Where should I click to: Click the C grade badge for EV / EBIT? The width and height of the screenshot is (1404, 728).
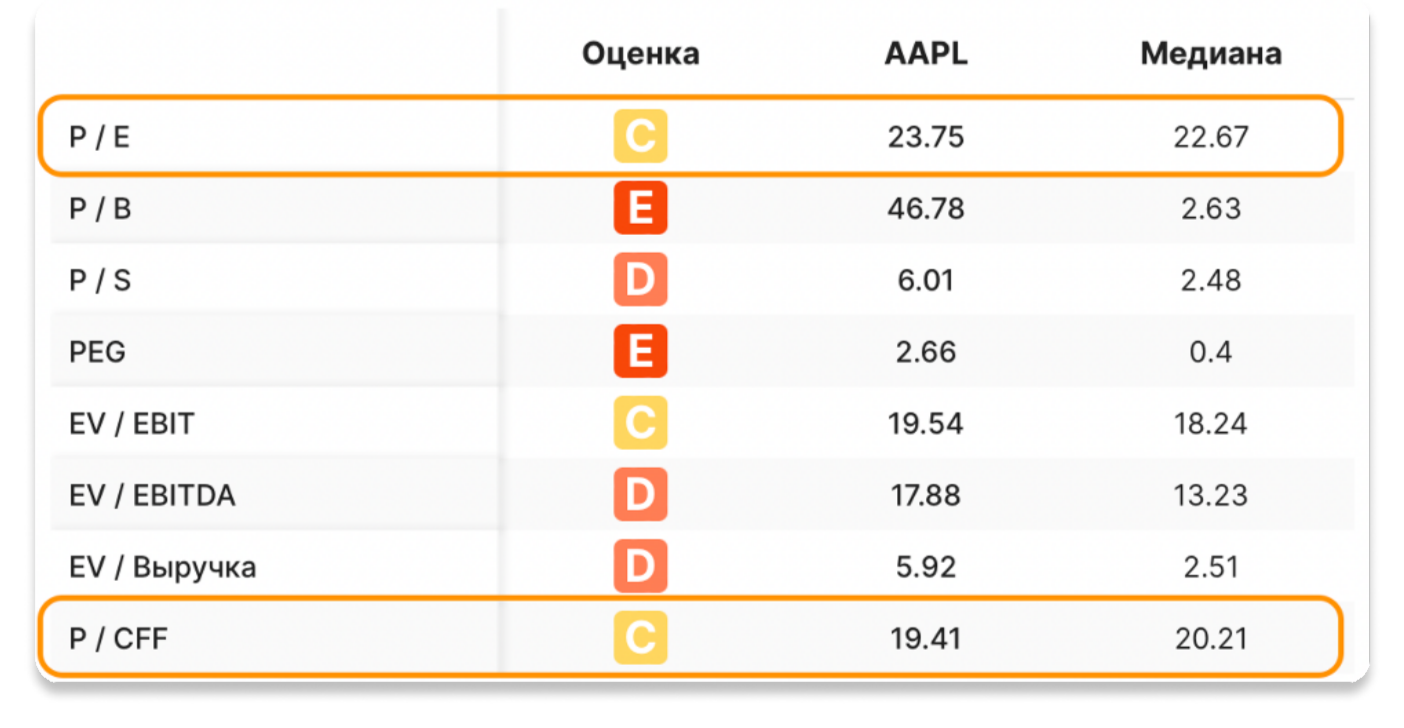tap(640, 424)
